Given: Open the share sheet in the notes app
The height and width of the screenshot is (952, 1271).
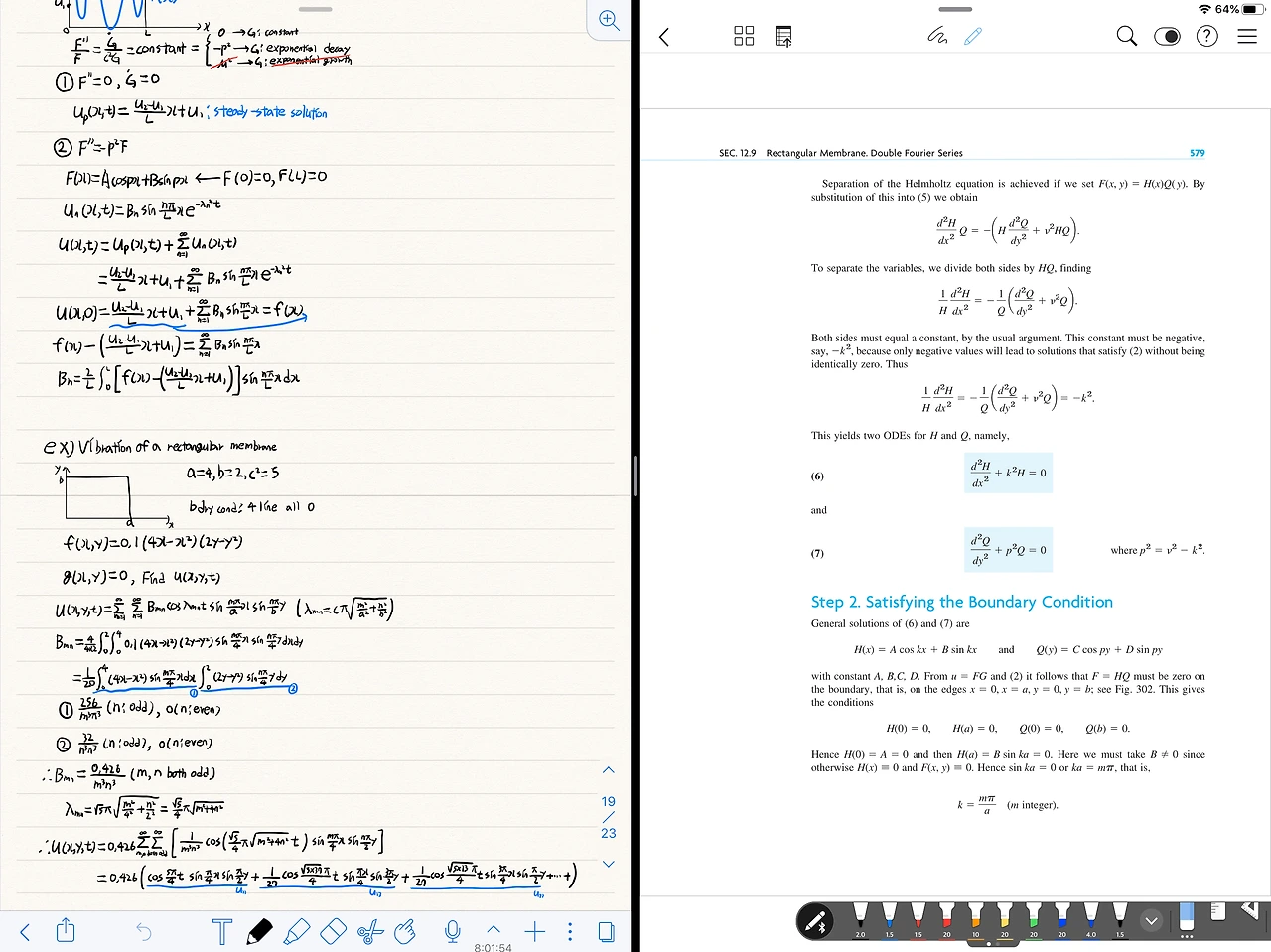Looking at the screenshot, I should tap(66, 931).
